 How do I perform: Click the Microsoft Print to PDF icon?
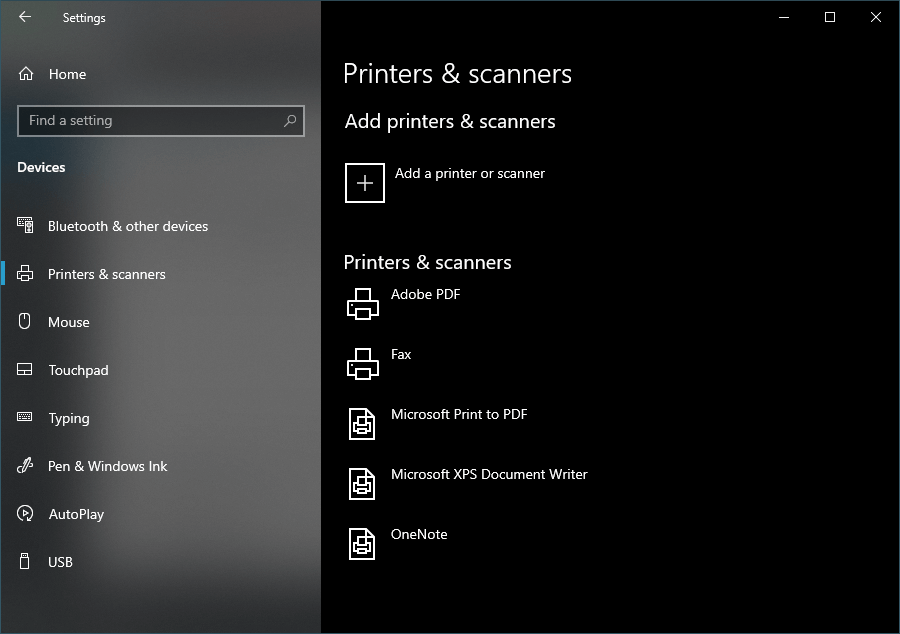pos(362,424)
